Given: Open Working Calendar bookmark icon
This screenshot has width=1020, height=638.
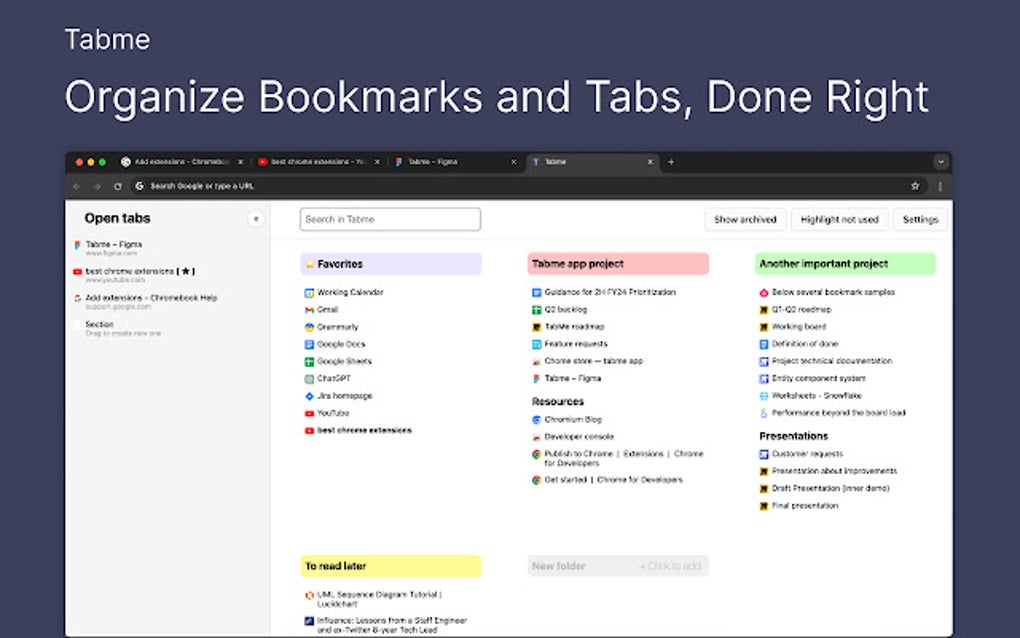Looking at the screenshot, I should (310, 293).
